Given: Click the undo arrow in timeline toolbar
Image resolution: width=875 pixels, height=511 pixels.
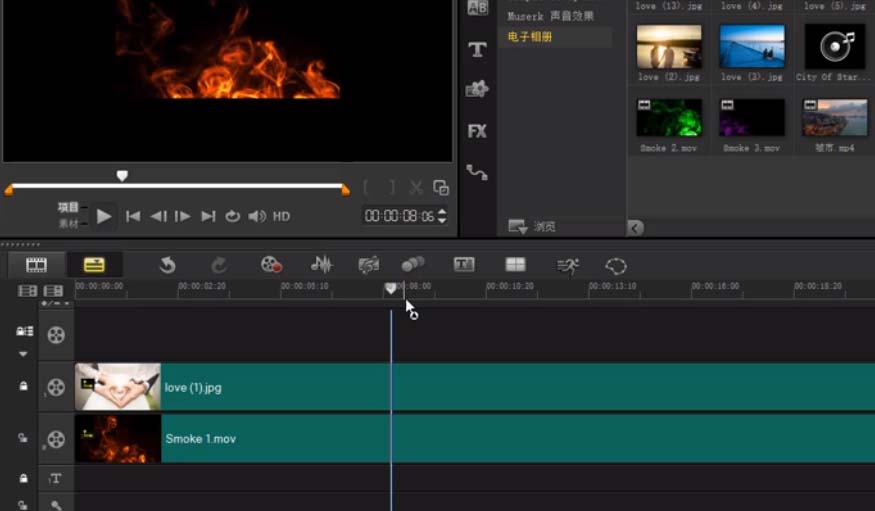Looking at the screenshot, I should (167, 265).
